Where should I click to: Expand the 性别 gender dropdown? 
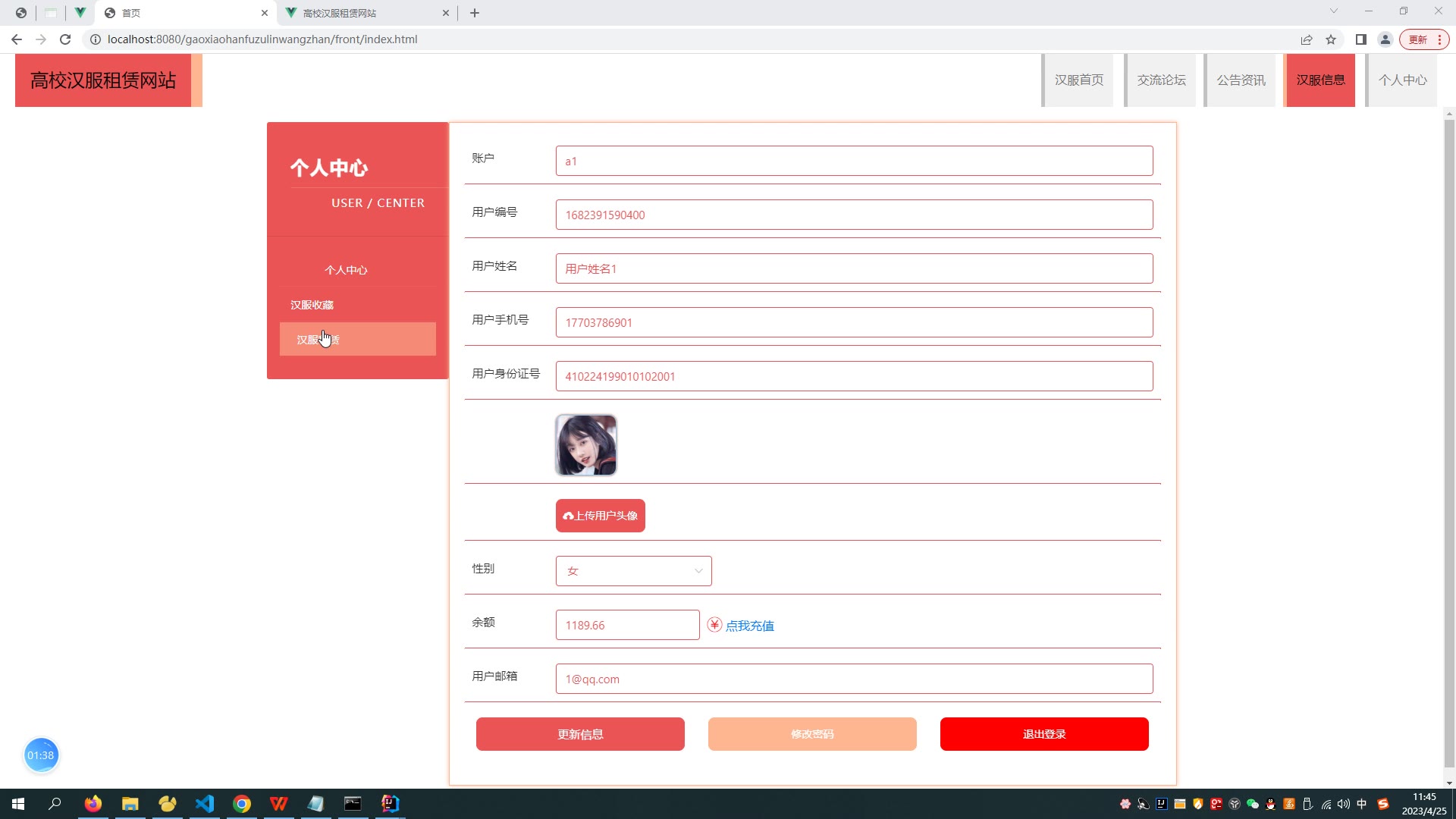(x=633, y=571)
